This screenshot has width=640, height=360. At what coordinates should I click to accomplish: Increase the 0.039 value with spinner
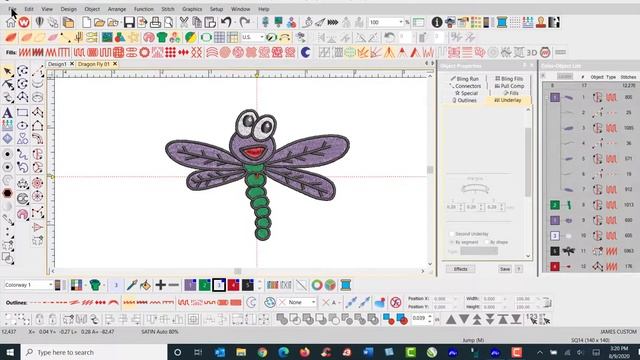coord(430,316)
